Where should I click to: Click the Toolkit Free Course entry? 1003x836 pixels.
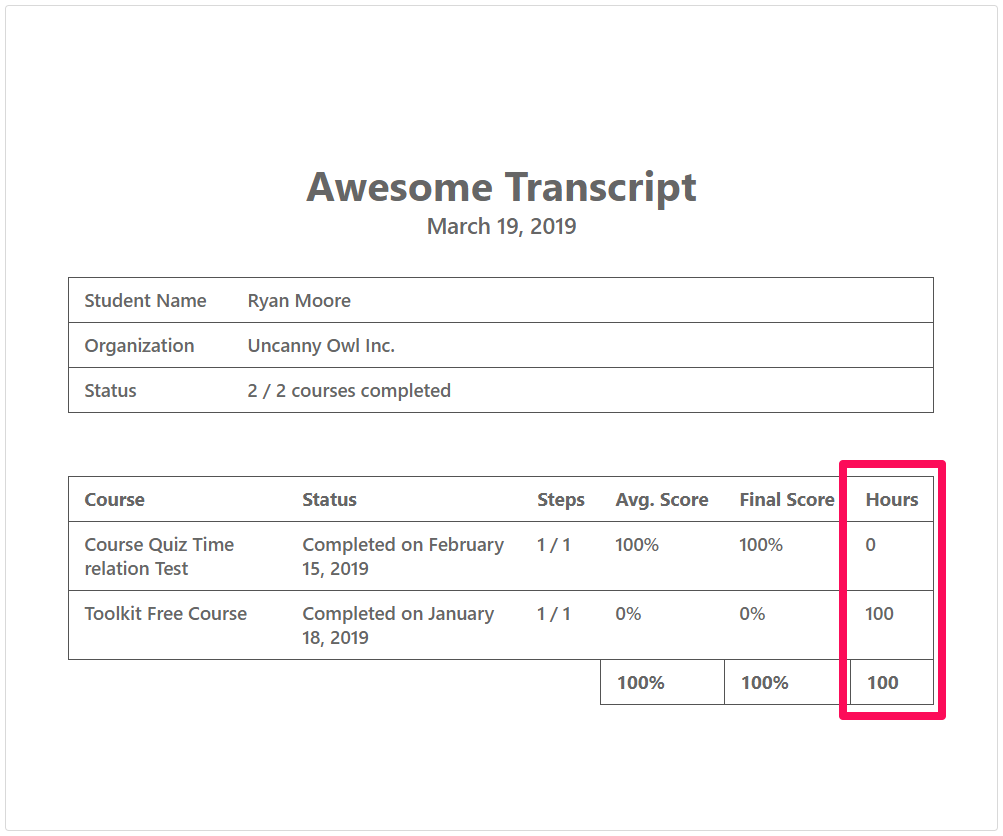point(165,614)
